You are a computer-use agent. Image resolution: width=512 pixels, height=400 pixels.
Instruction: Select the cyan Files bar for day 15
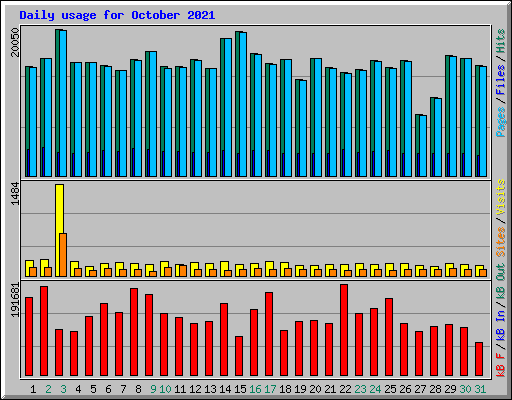pyautogui.click(x=243, y=104)
